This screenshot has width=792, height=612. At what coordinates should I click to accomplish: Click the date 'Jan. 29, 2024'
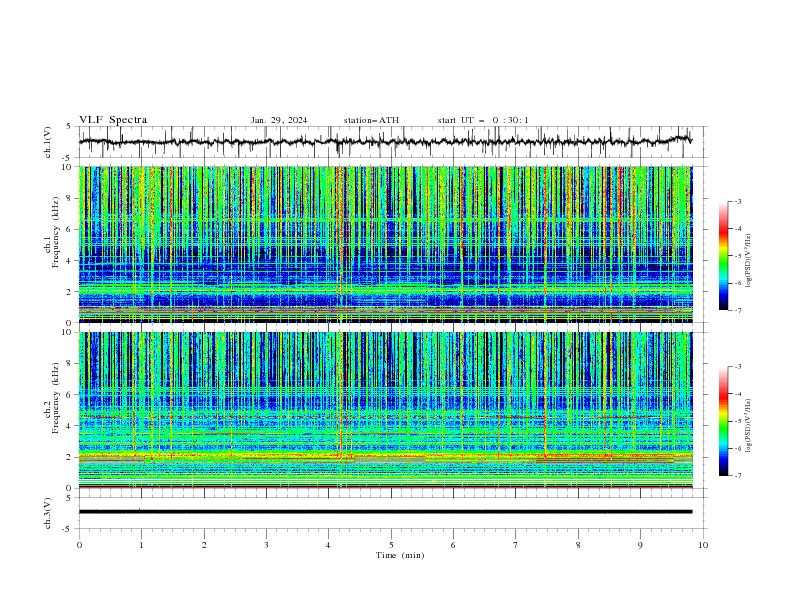(x=279, y=120)
